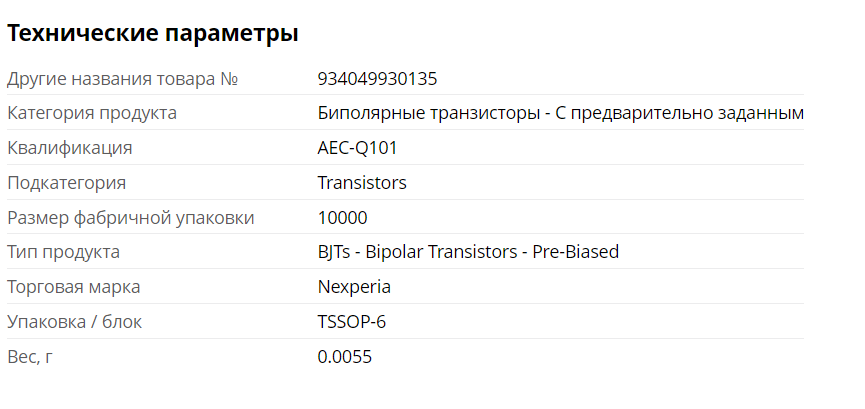
Task: Click the Технические параметры heading
Action: pos(153,33)
